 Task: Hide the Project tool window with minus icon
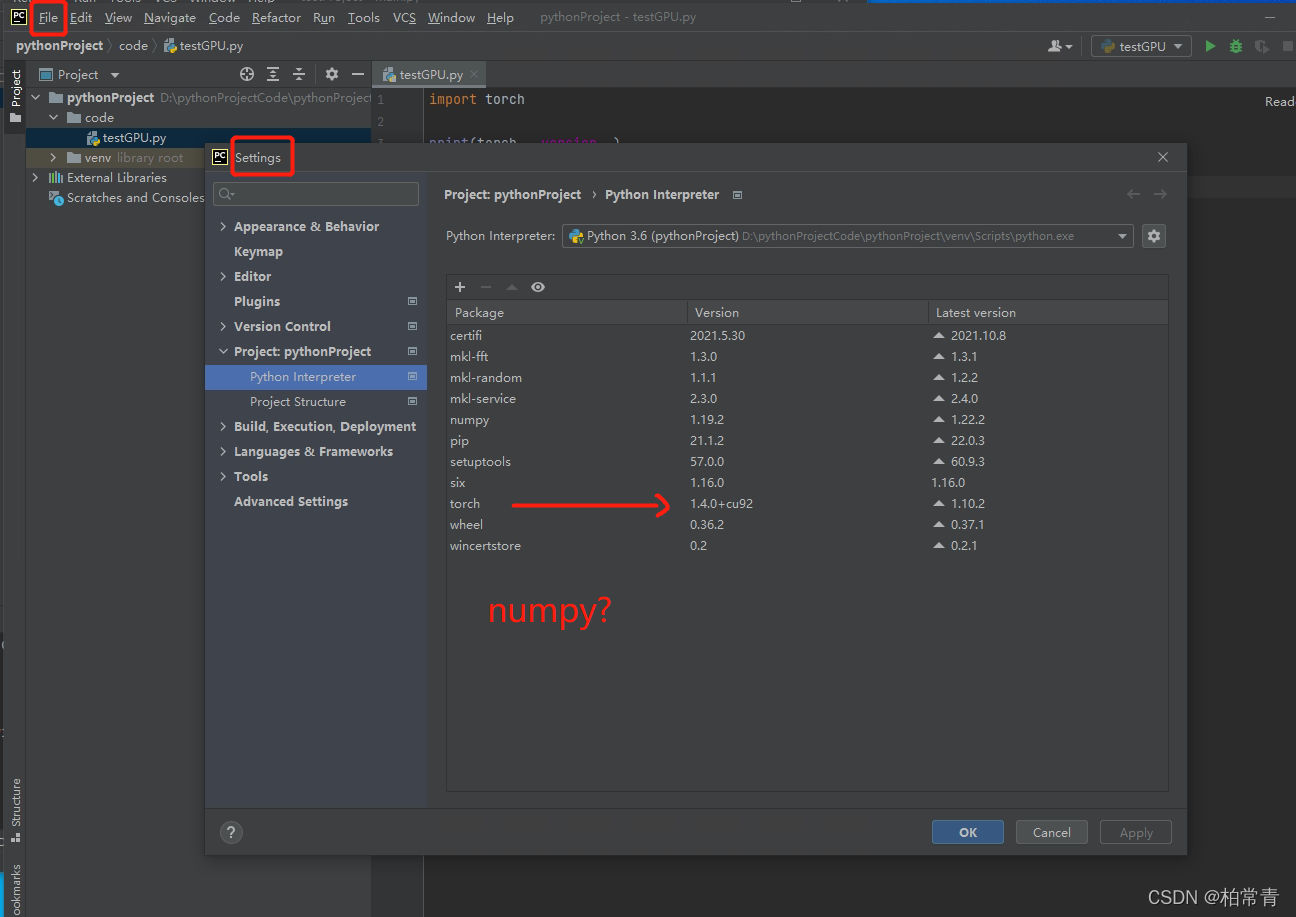coord(357,74)
